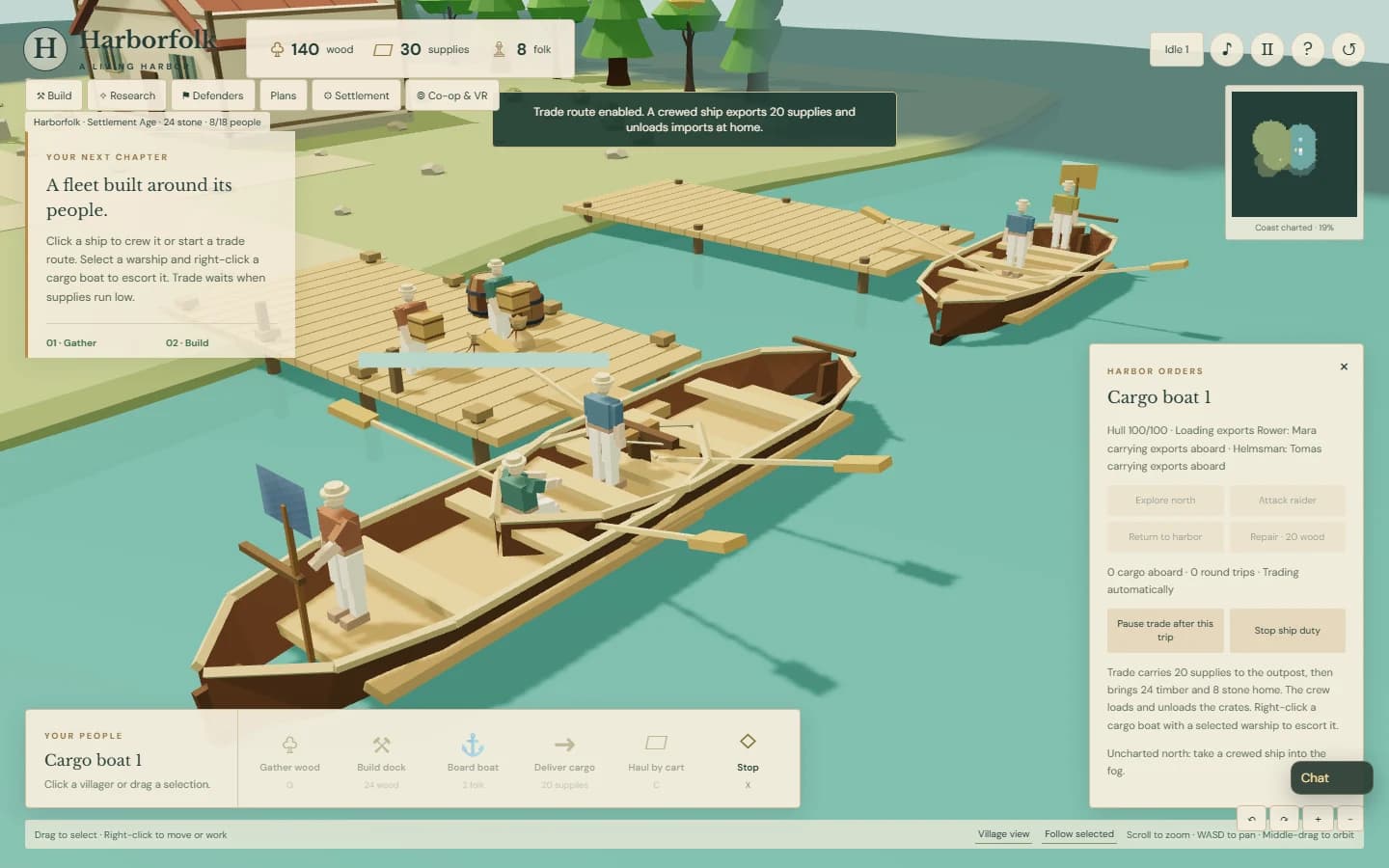Click the supplies crate resource icon
Viewport: 1389px width, 868px height.
point(383,49)
